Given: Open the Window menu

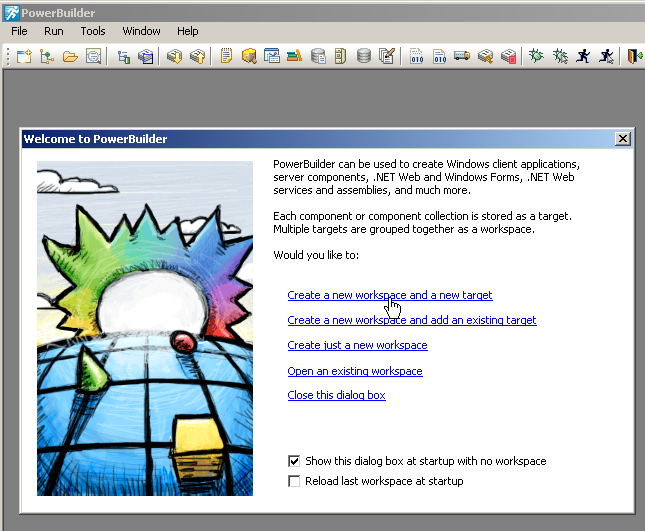Looking at the screenshot, I should 142,31.
